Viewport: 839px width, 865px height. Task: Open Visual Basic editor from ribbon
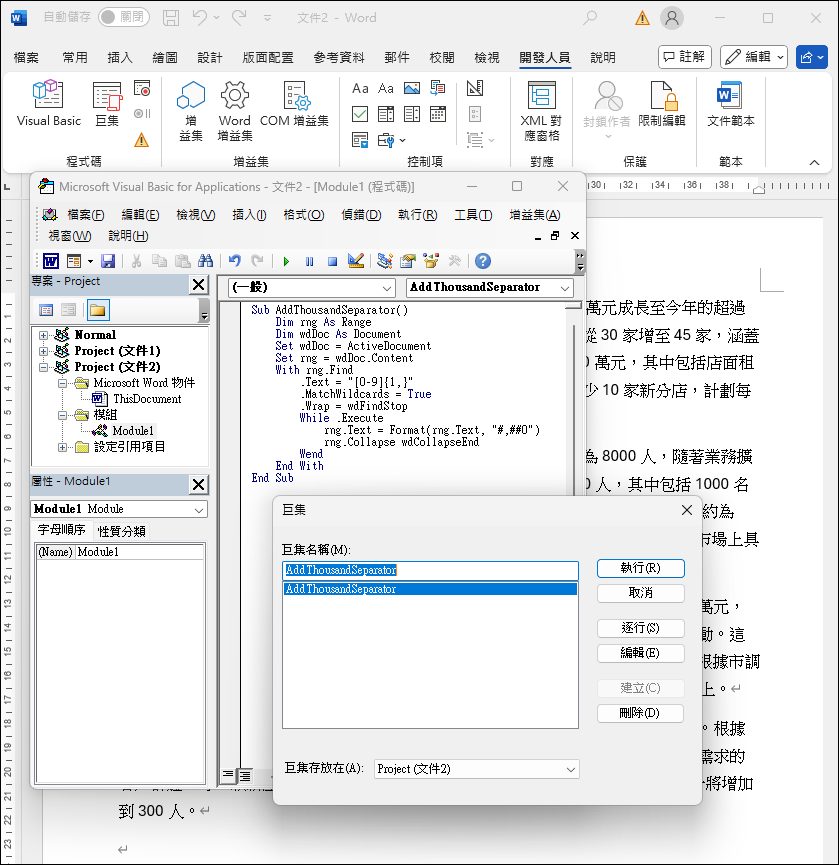click(x=49, y=103)
